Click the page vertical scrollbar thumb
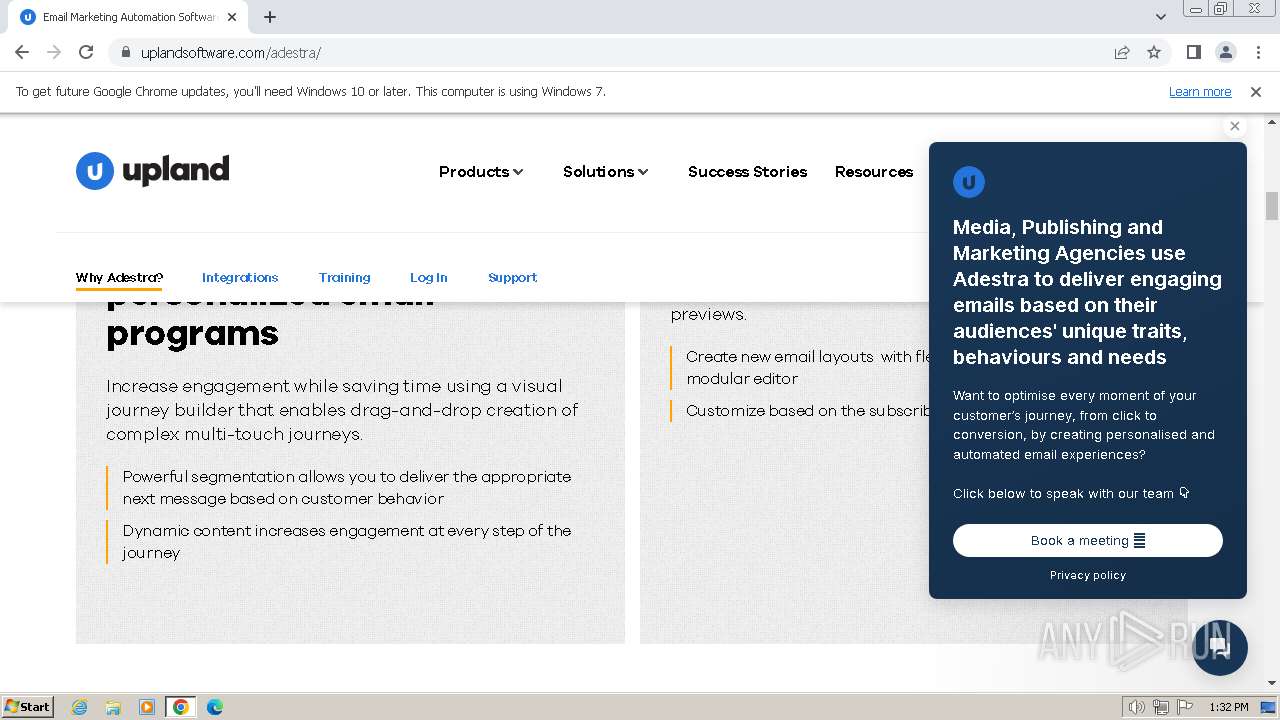Screen dimensions: 1280x720 (1272, 205)
